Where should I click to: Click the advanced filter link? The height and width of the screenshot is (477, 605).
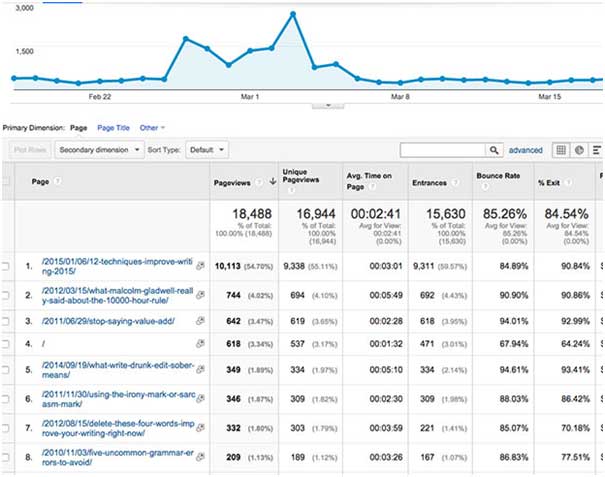click(525, 150)
